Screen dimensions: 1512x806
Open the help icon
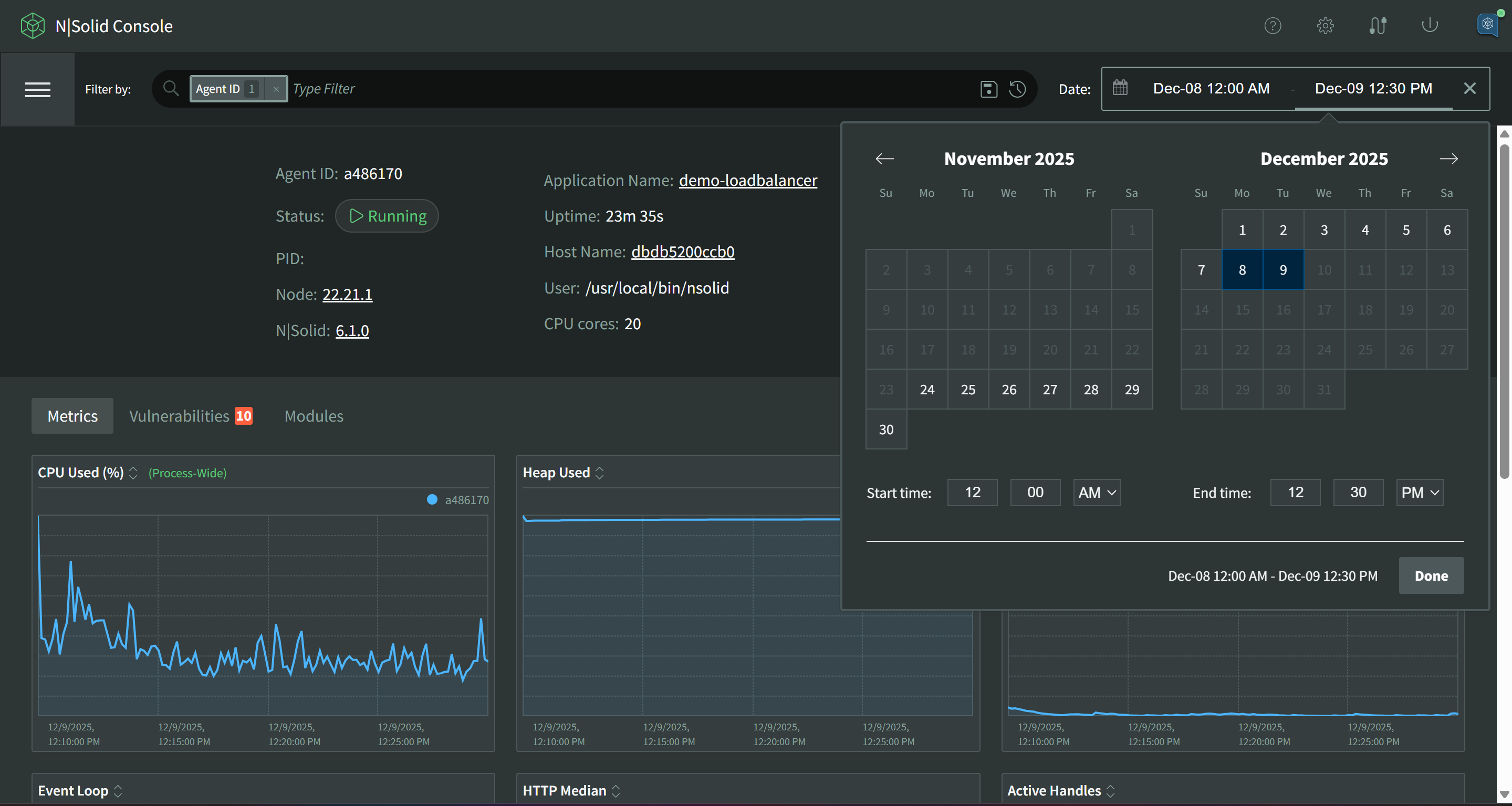click(x=1273, y=25)
